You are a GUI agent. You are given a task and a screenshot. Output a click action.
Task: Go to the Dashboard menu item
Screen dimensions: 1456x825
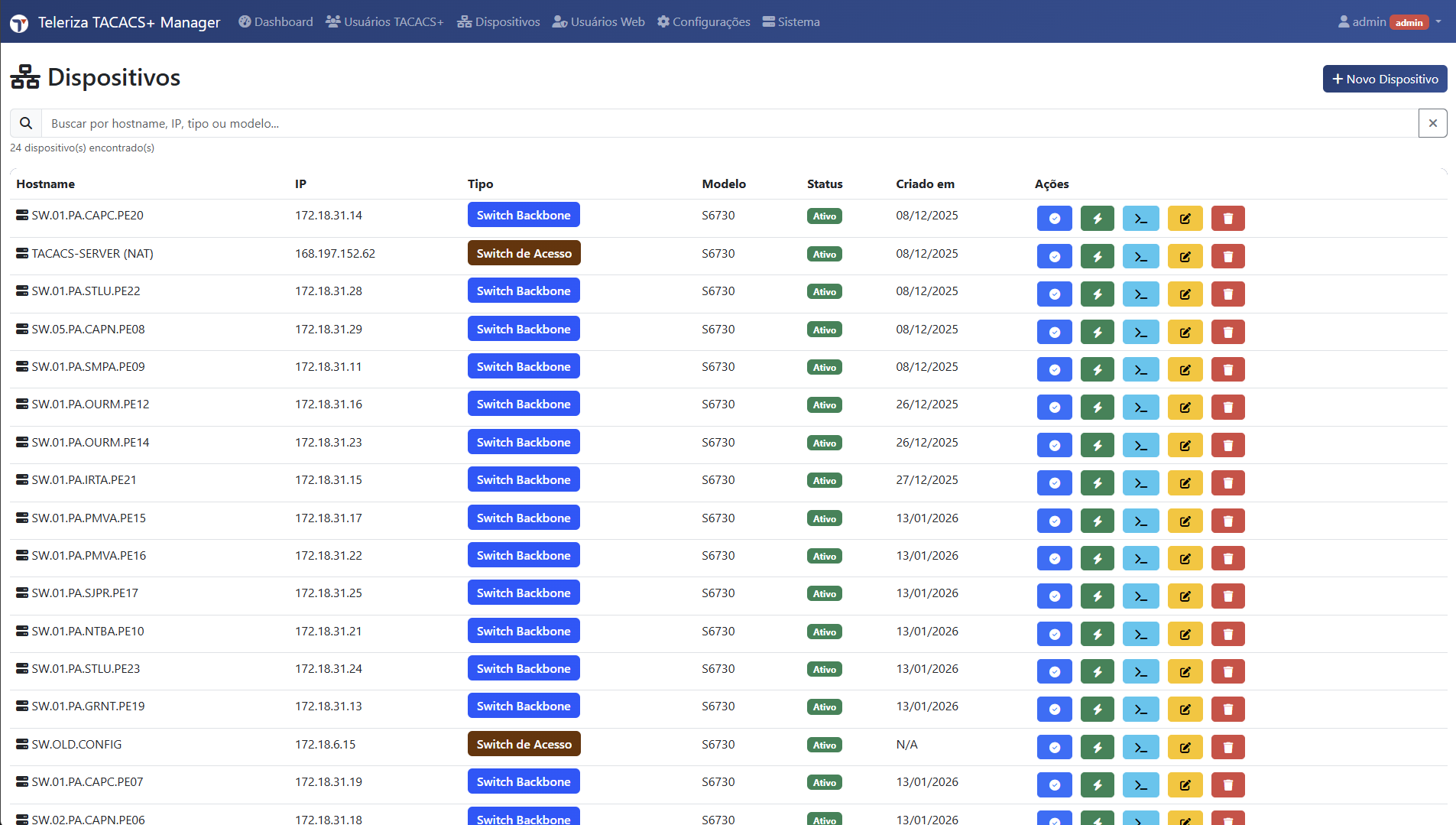click(276, 22)
